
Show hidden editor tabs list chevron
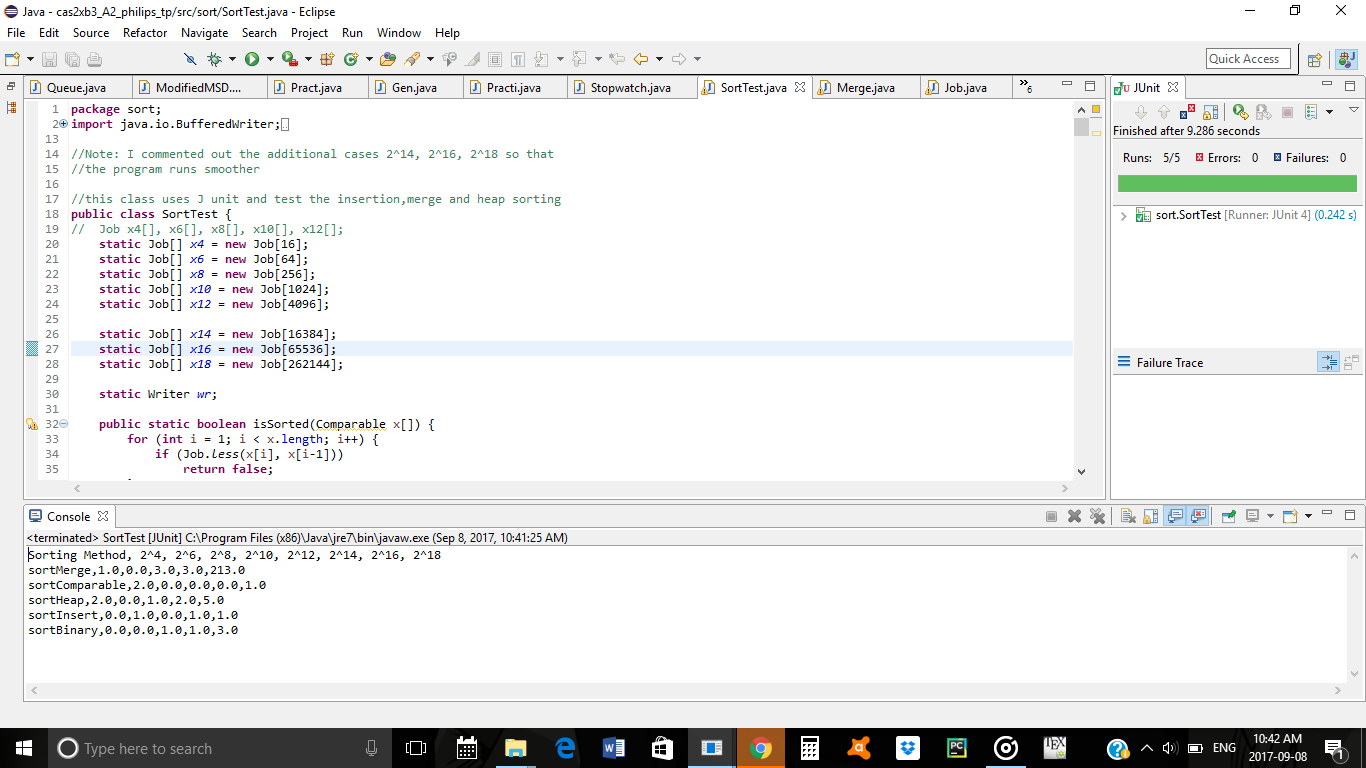tap(1026, 88)
